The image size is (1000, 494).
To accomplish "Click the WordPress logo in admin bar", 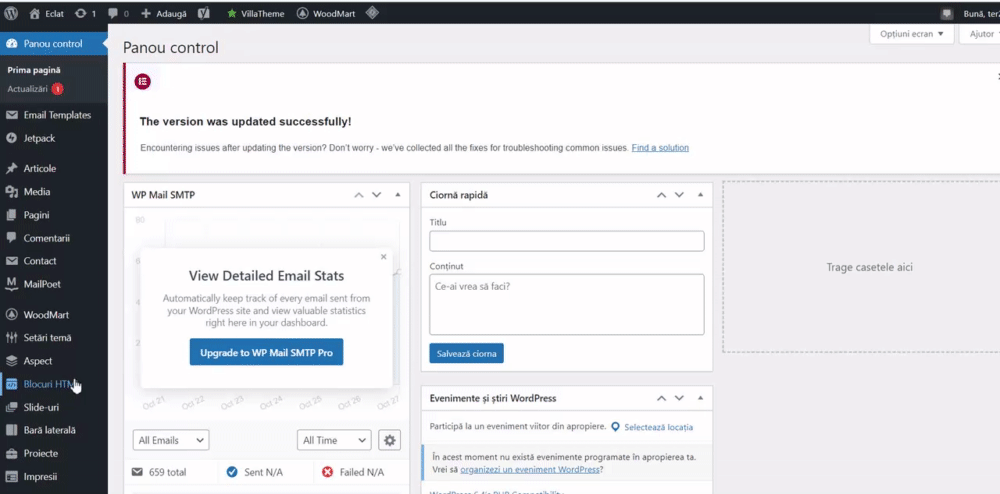I will coord(11,13).
